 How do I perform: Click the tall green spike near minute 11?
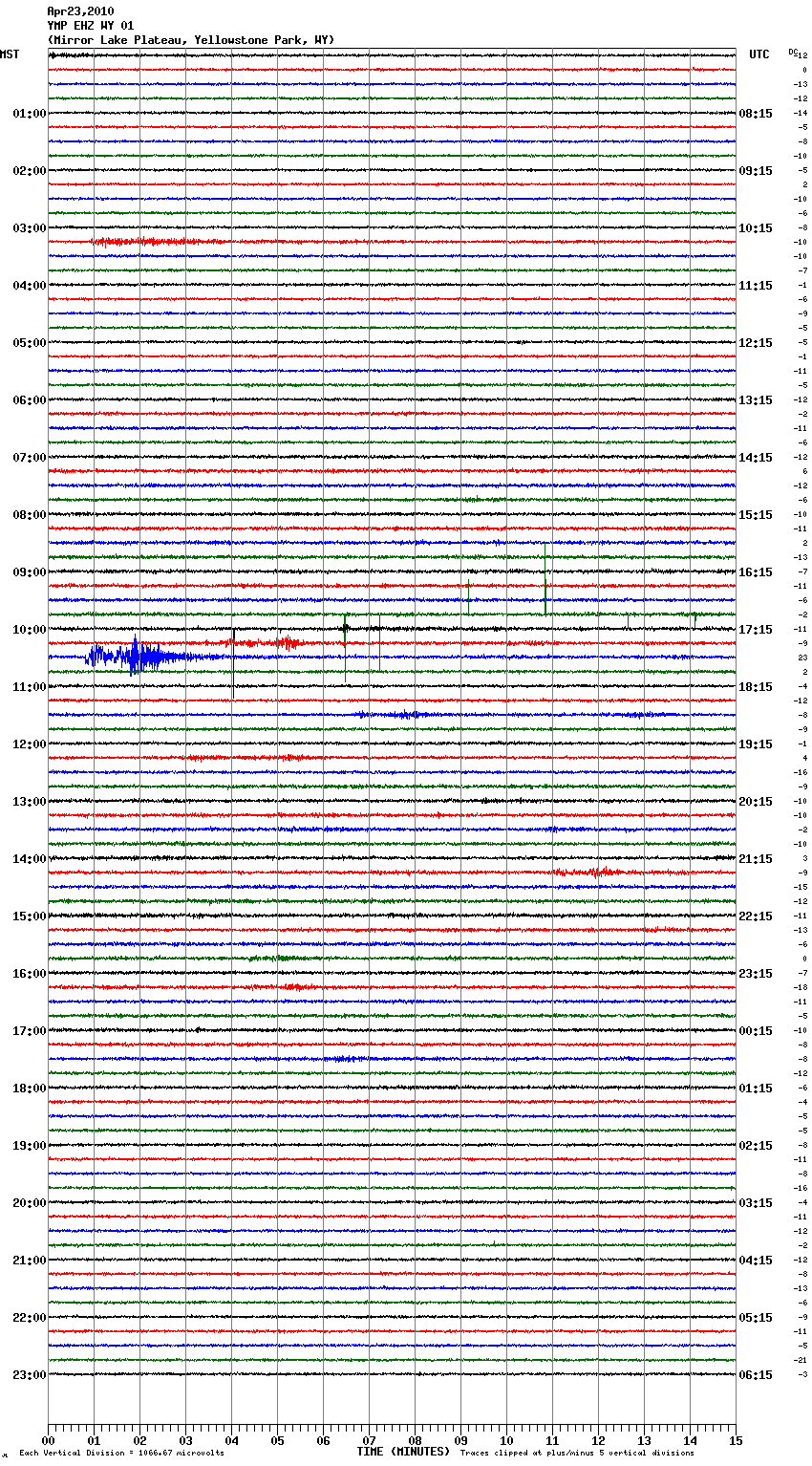click(x=545, y=579)
